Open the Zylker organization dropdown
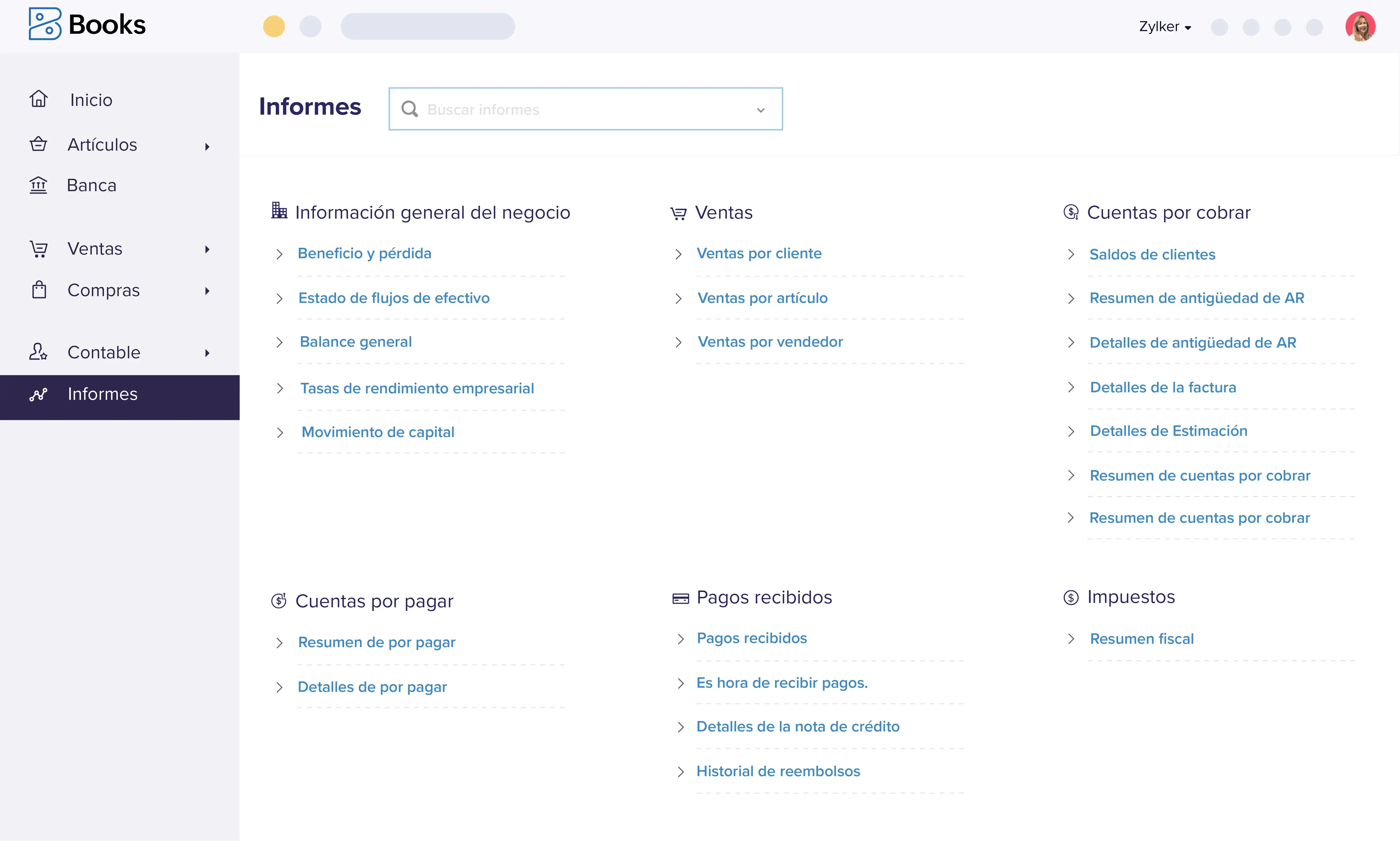1400x841 pixels. click(x=1165, y=27)
